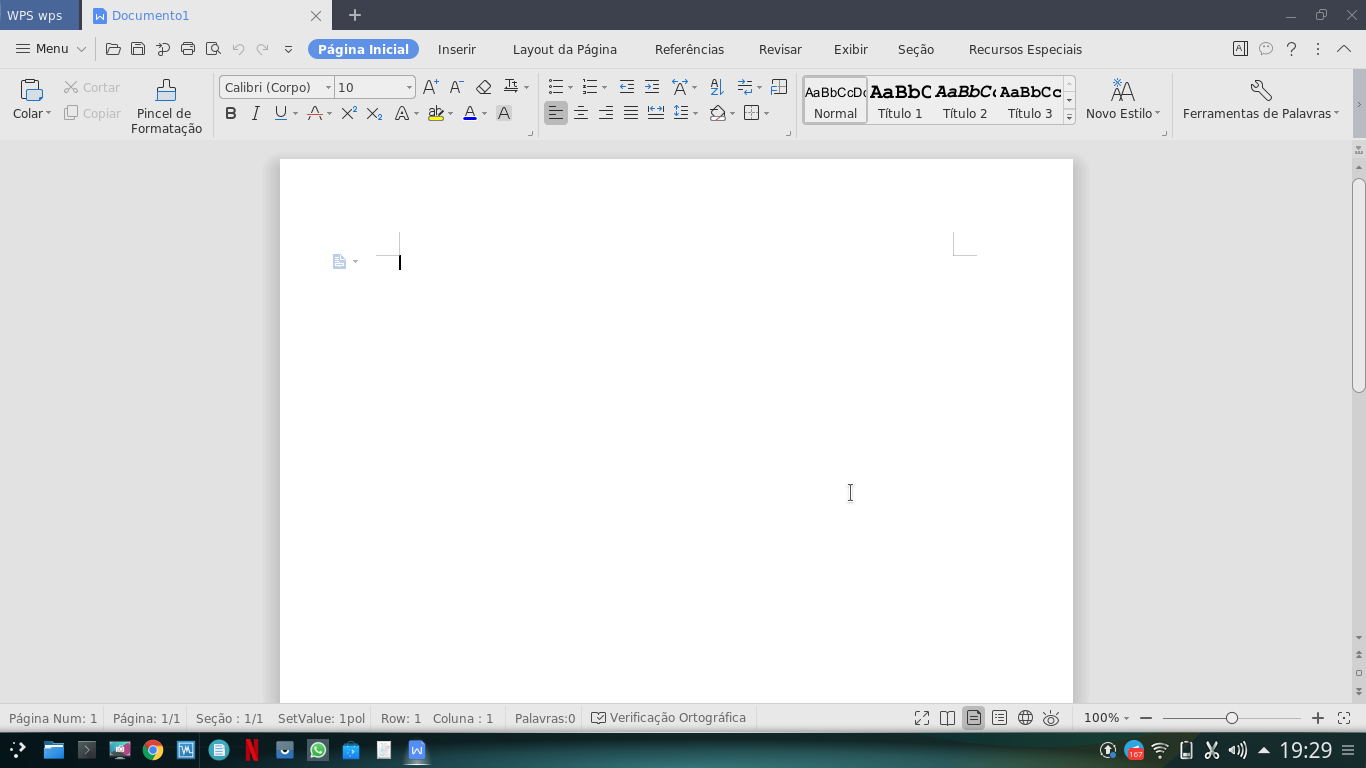
Task: Open the Inserir tab
Action: click(x=457, y=49)
